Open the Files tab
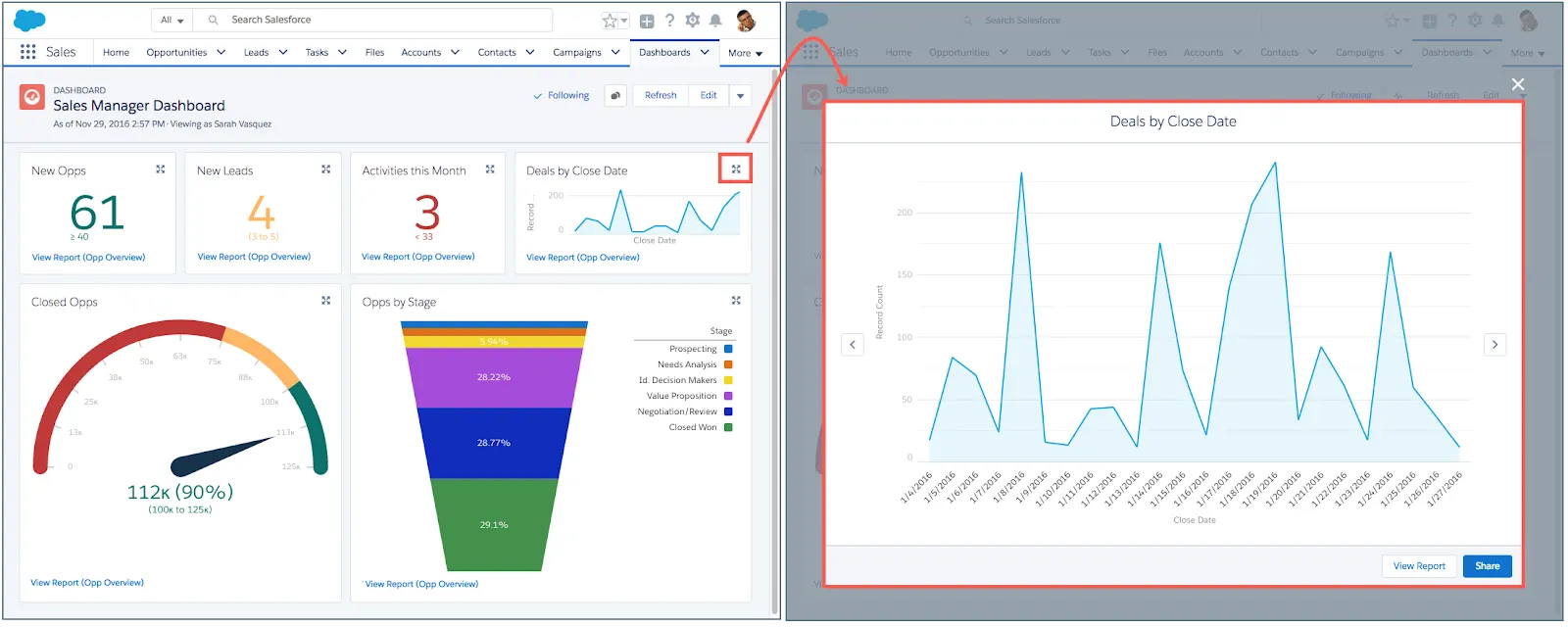Viewport: 1568px width, 627px height. click(x=374, y=52)
